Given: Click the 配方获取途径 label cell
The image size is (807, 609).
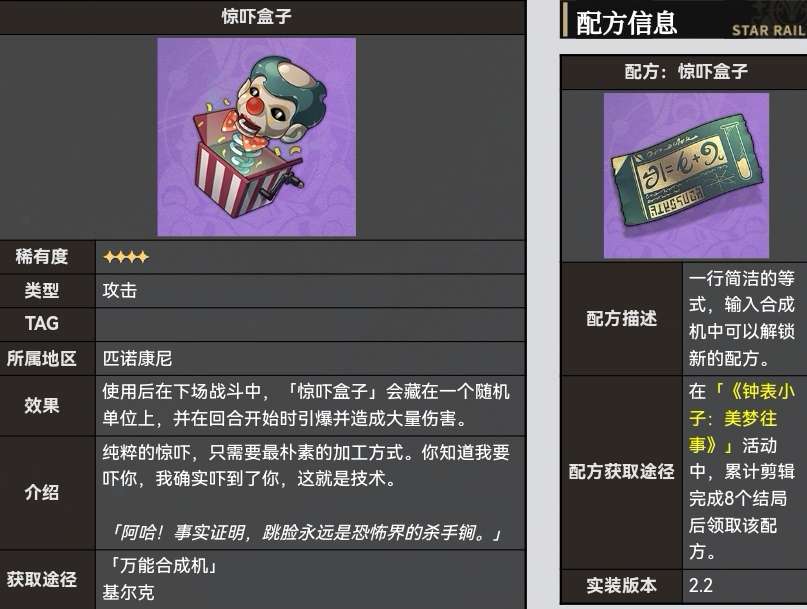Looking at the screenshot, I should 622,472.
